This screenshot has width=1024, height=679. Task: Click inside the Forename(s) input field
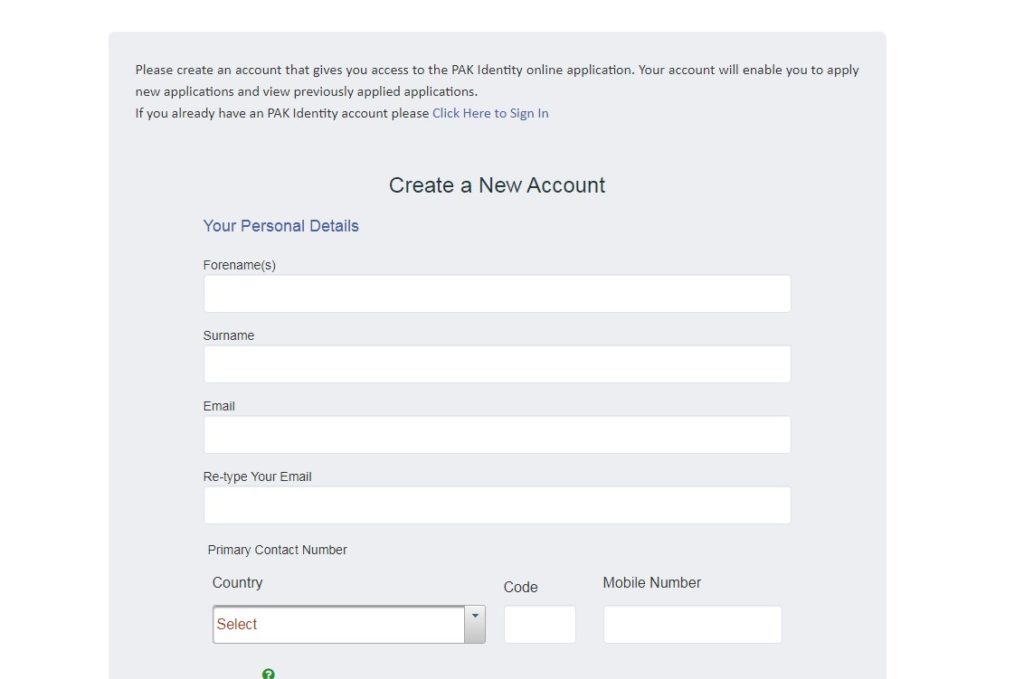(x=497, y=293)
